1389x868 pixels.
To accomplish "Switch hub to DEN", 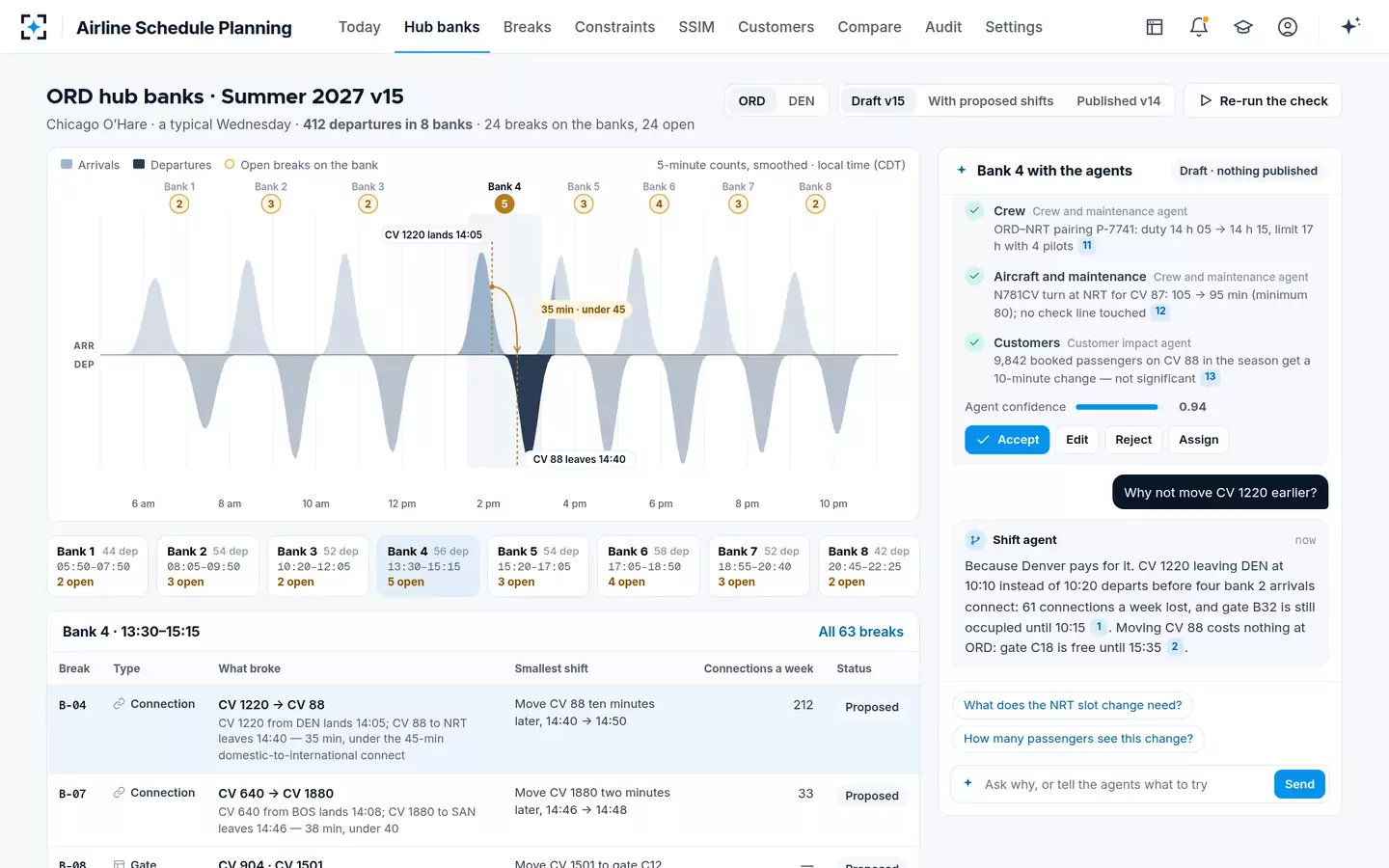I will pos(802,101).
